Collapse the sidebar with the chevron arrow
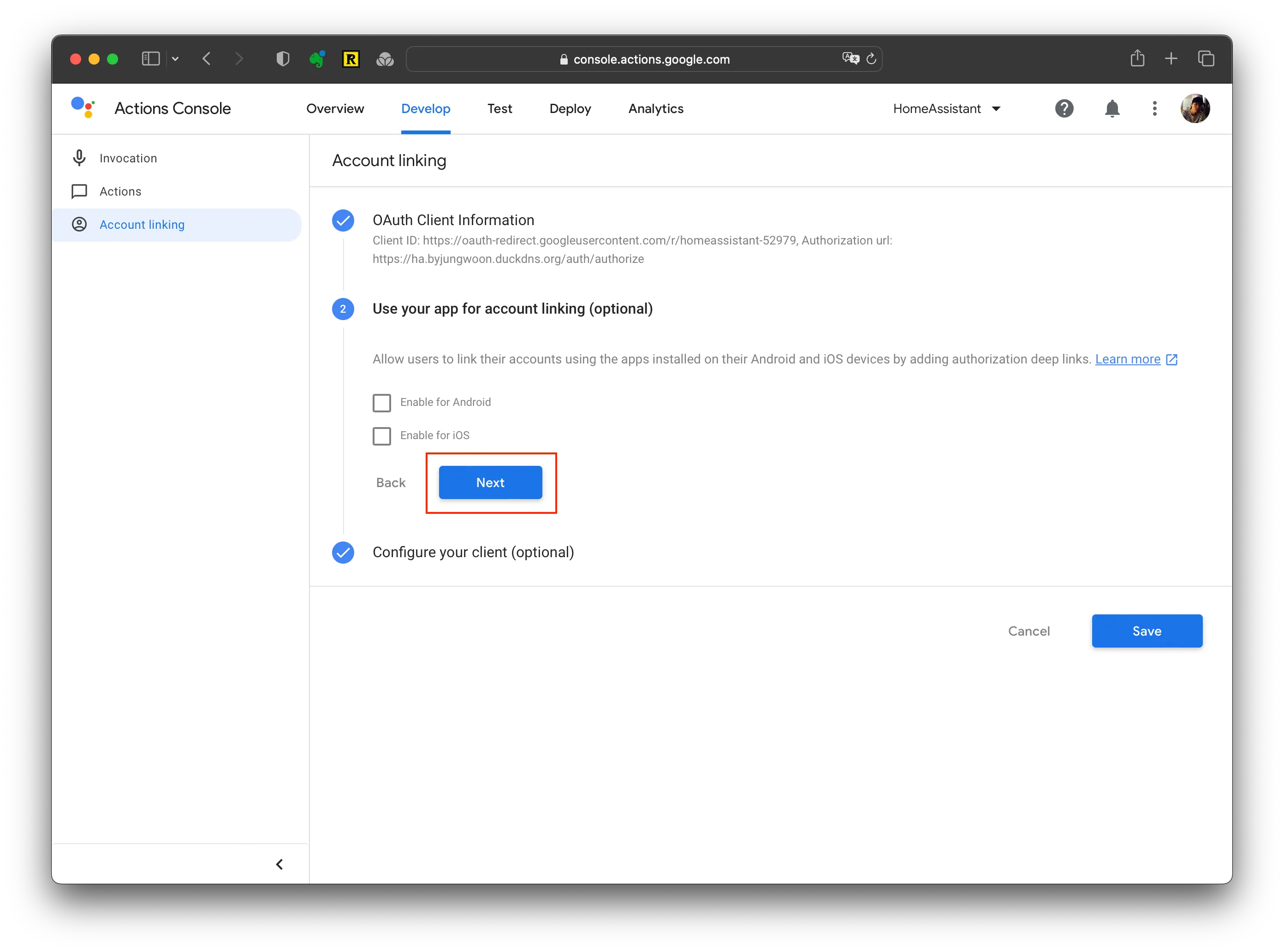Screen dimensions: 1284x952 coord(279,864)
